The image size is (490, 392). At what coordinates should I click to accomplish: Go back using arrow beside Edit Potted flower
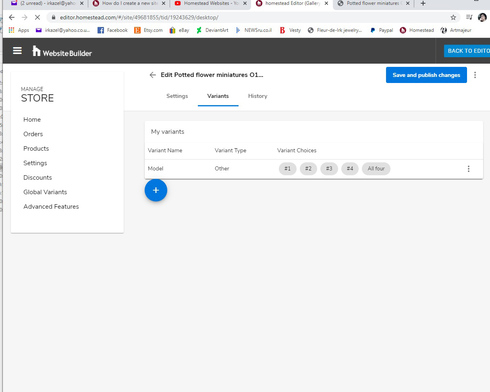pos(153,75)
